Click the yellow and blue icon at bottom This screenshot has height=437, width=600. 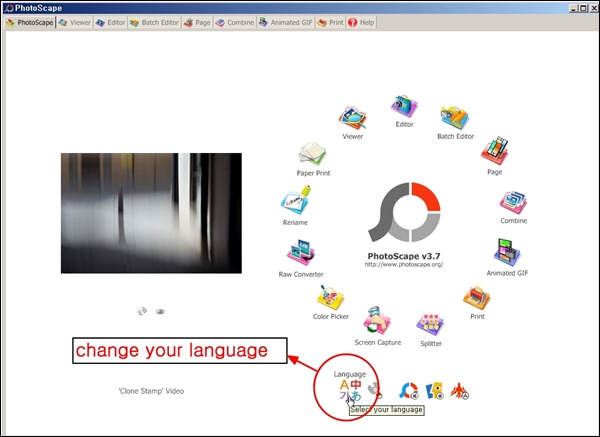435,391
